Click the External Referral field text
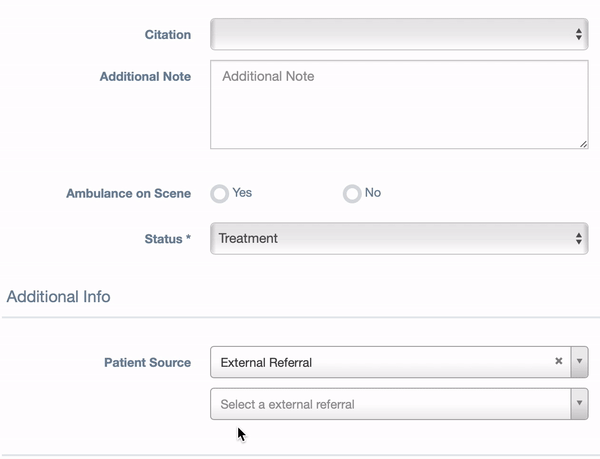This screenshot has height=459, width=600. tap(266, 362)
